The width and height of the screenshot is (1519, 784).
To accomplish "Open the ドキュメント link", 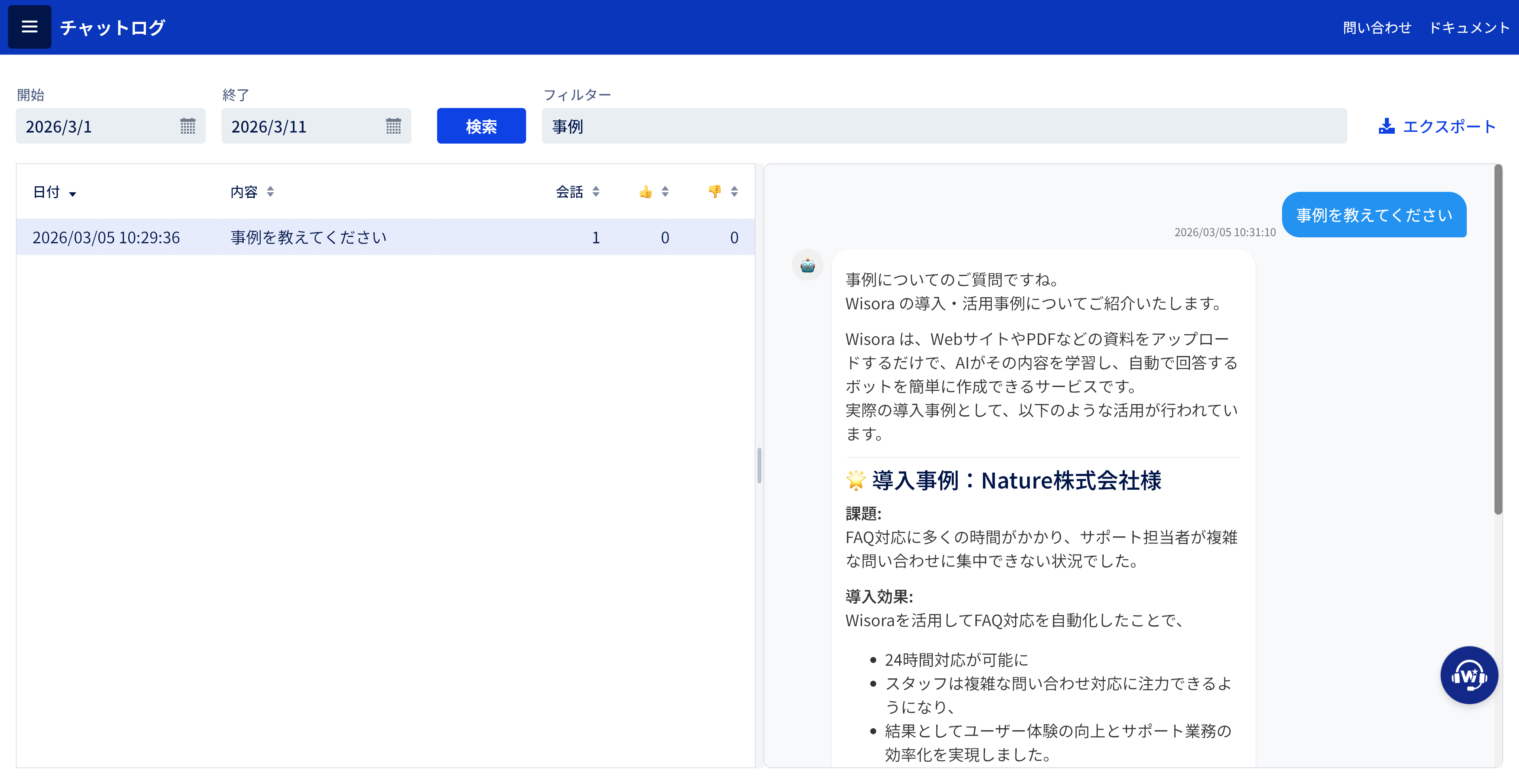I will 1469,28.
